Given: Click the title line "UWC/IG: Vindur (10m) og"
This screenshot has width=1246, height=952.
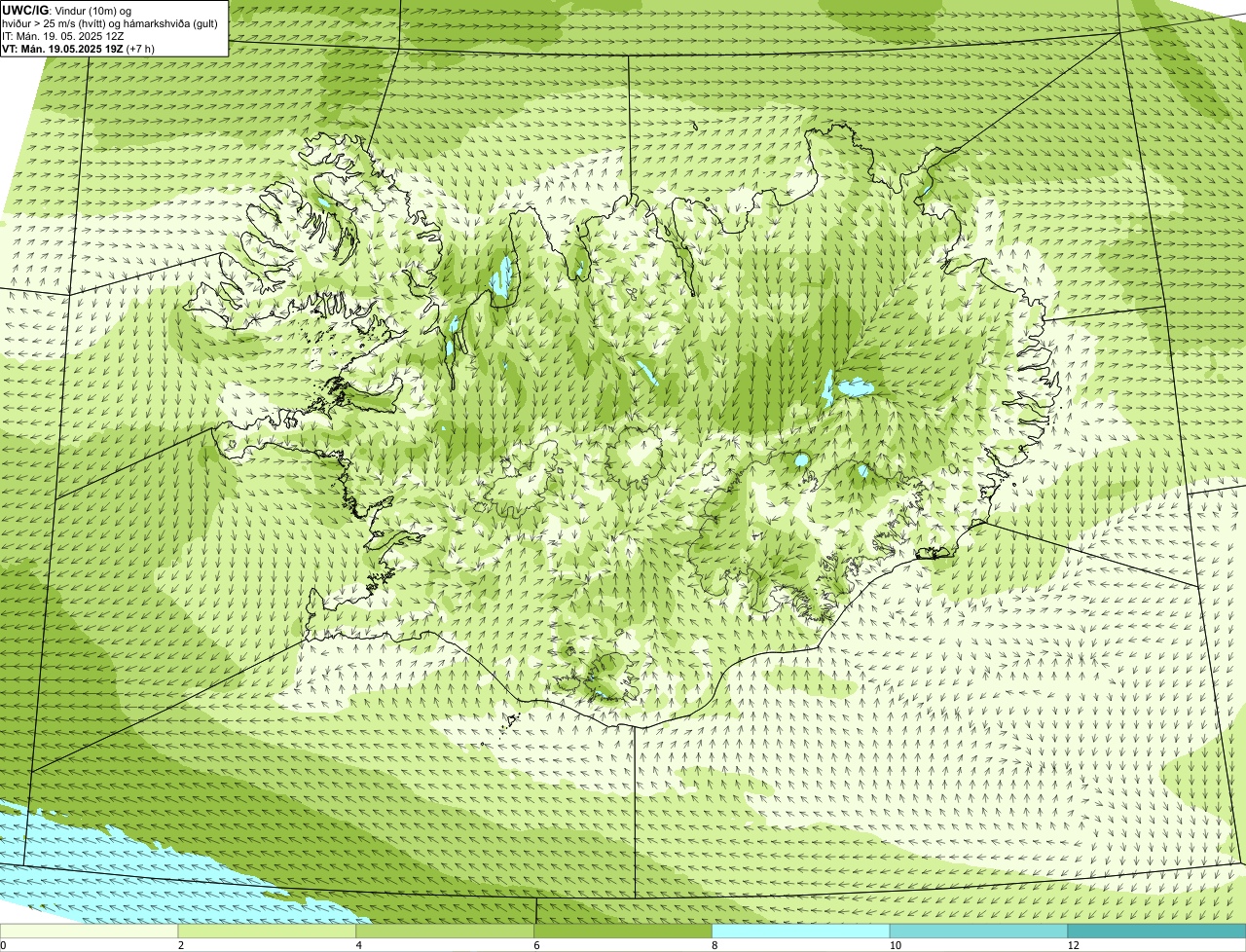Looking at the screenshot, I should [67, 11].
